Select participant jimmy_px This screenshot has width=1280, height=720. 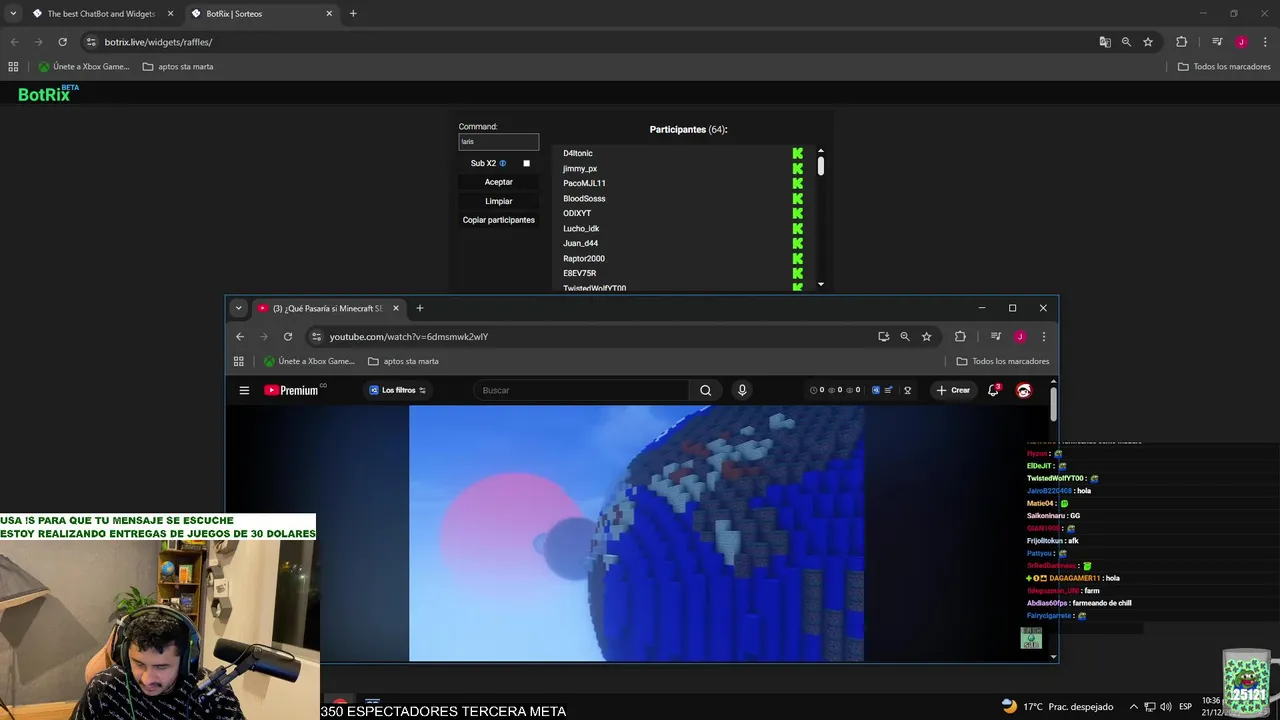click(x=580, y=168)
